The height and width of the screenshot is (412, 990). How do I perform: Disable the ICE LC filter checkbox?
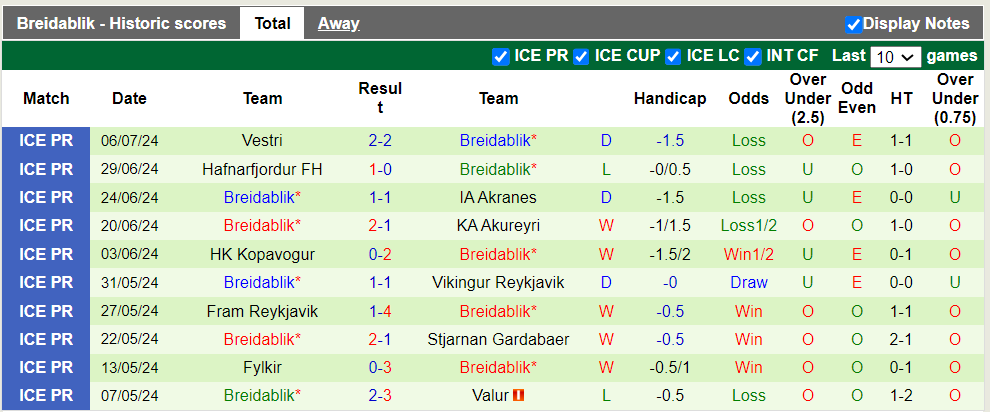tap(674, 57)
